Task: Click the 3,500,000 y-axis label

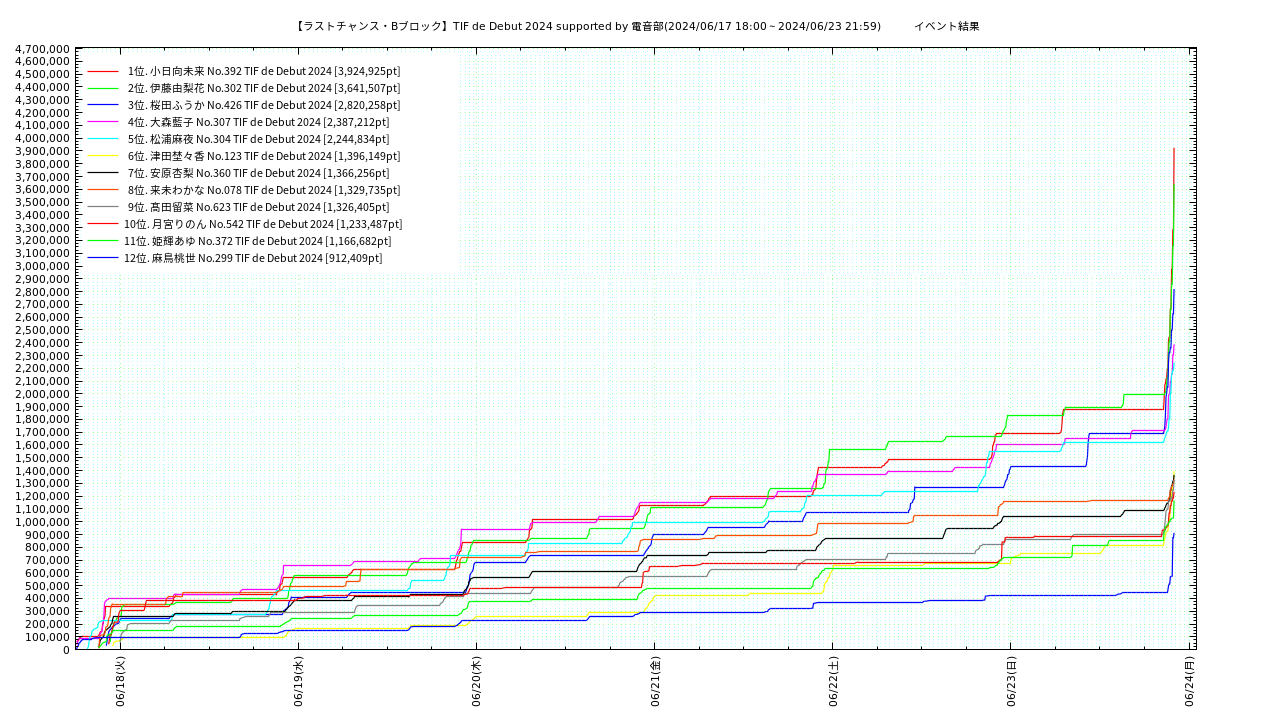Action: point(42,203)
